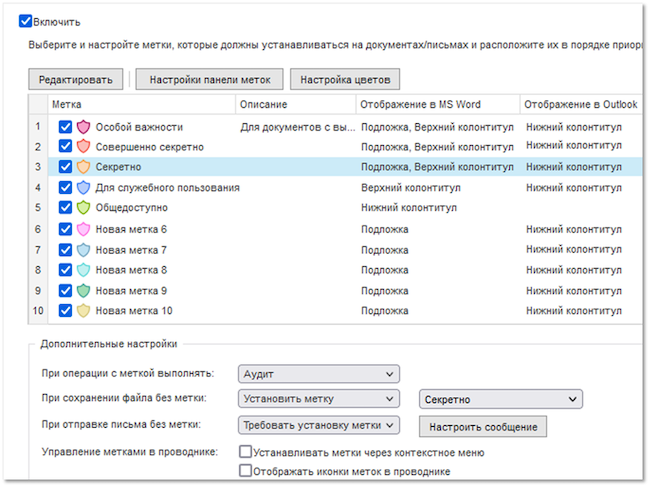The width and height of the screenshot is (650, 487).
Task: Click the yellow shield icon for Новая метка 10
Action: [83, 311]
